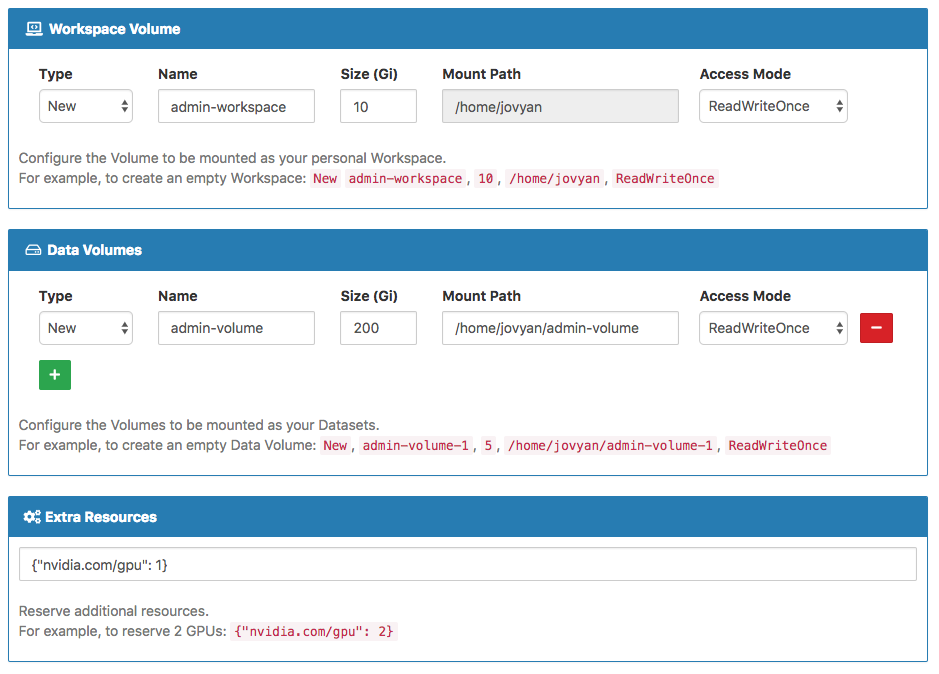Edit the /home/jovyan/admin-volume mount path field
939x674 pixels.
[560, 328]
